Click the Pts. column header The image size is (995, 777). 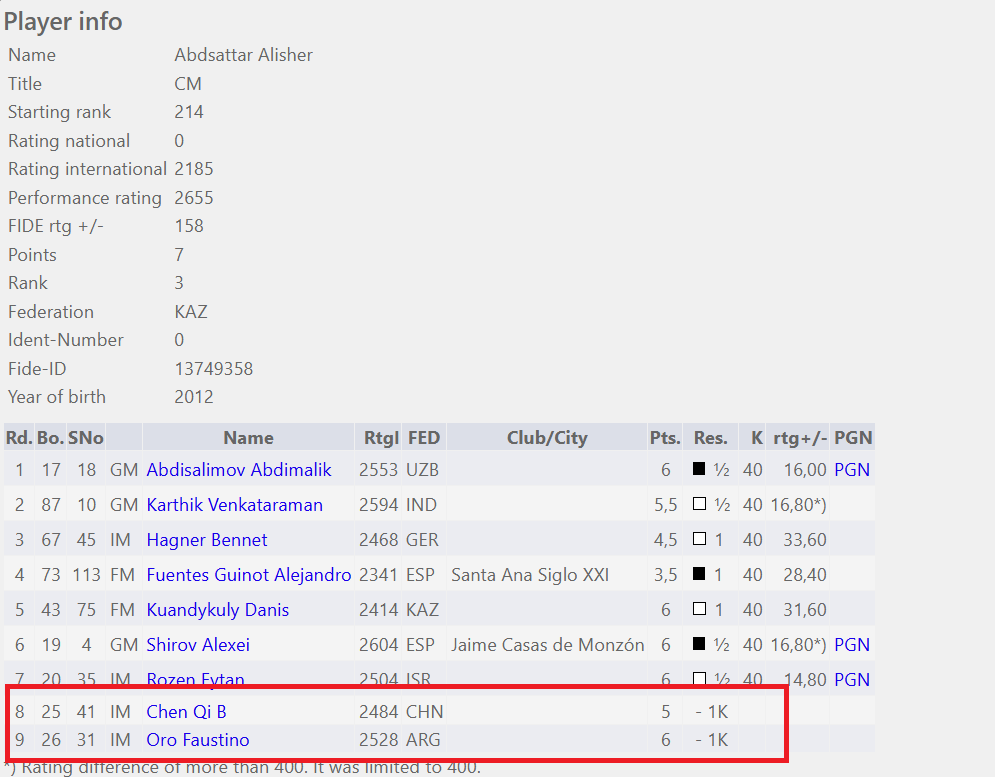(x=665, y=437)
